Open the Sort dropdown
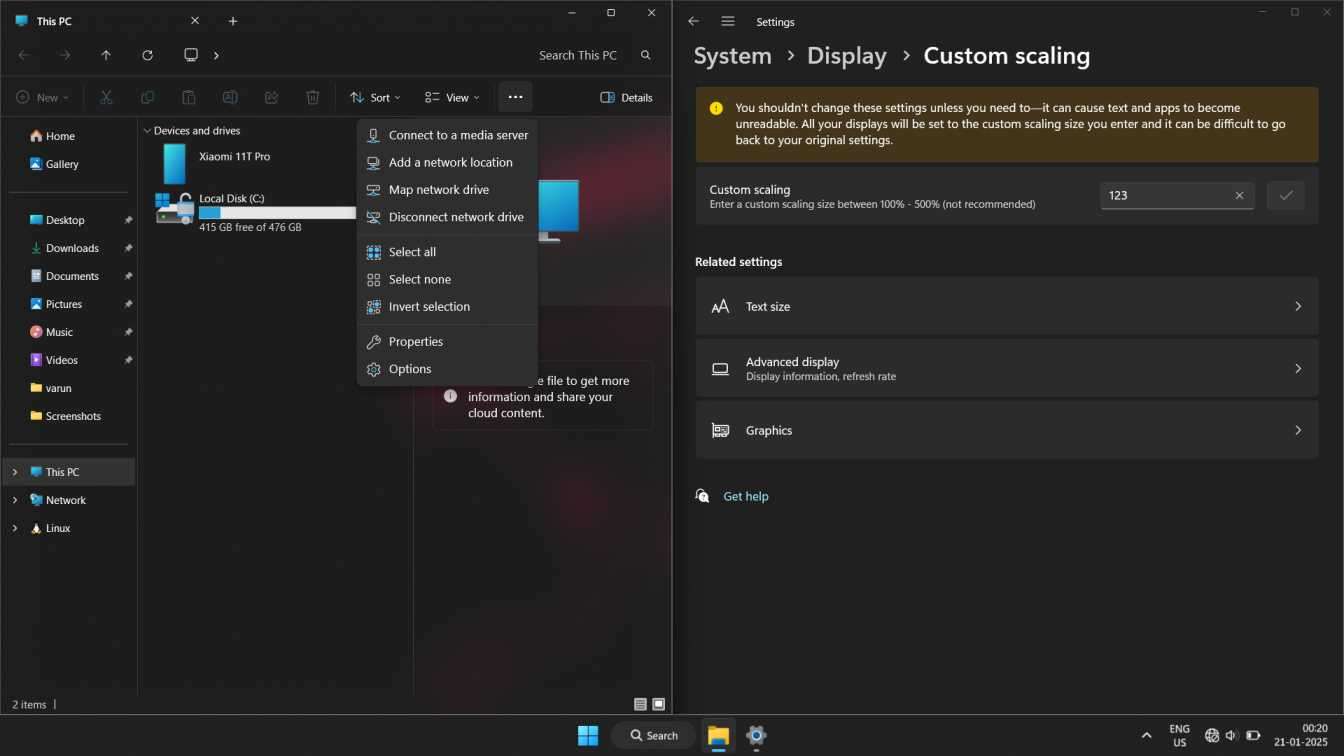This screenshot has height=756, width=1344. [x=375, y=97]
